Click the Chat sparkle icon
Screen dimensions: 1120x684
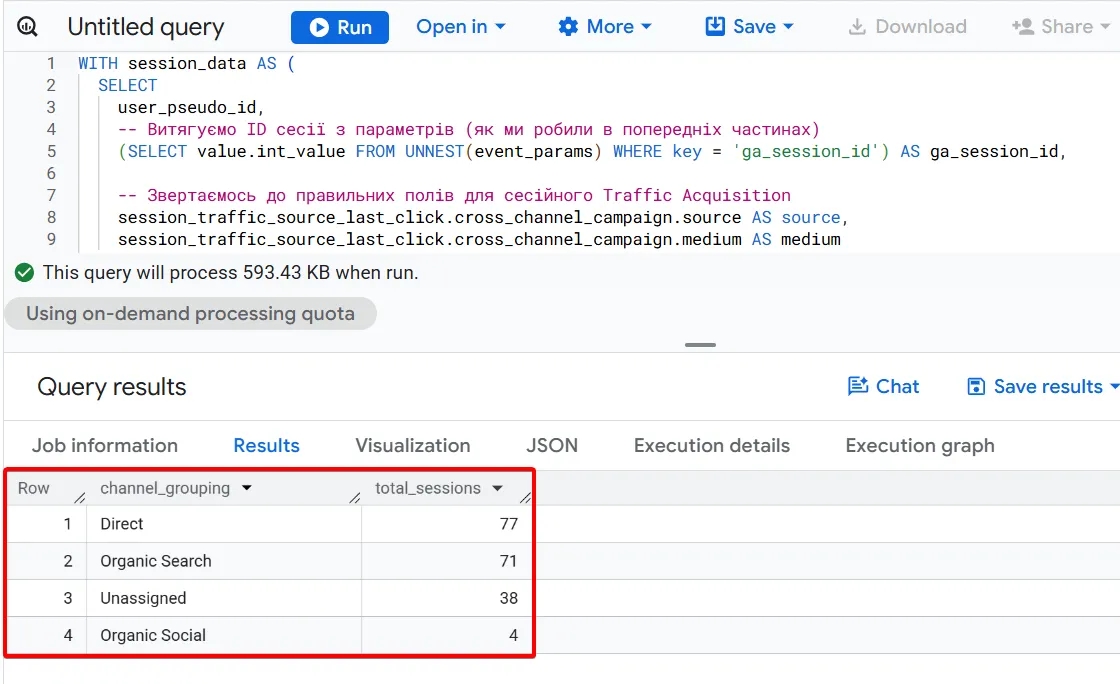coord(858,386)
